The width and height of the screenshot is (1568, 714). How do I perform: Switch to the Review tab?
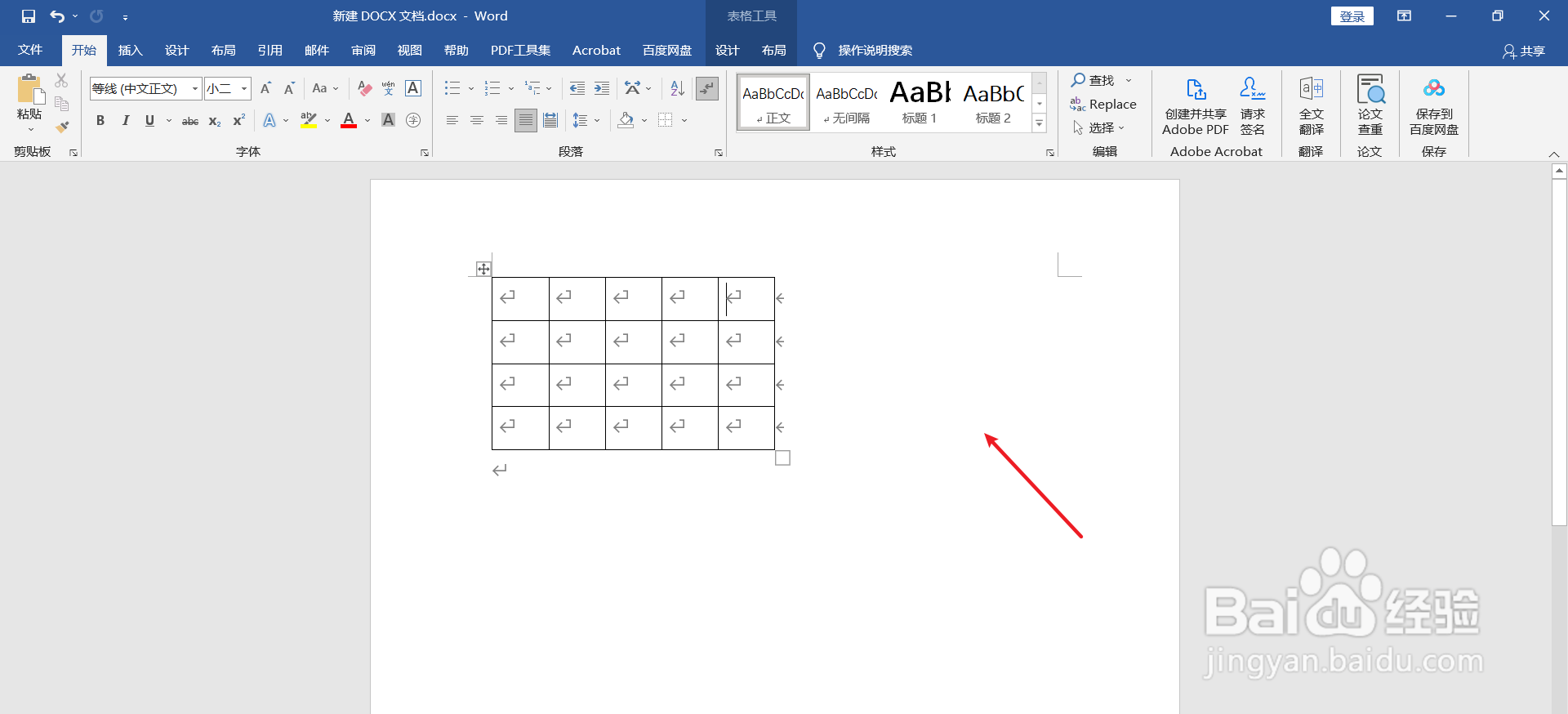(363, 51)
